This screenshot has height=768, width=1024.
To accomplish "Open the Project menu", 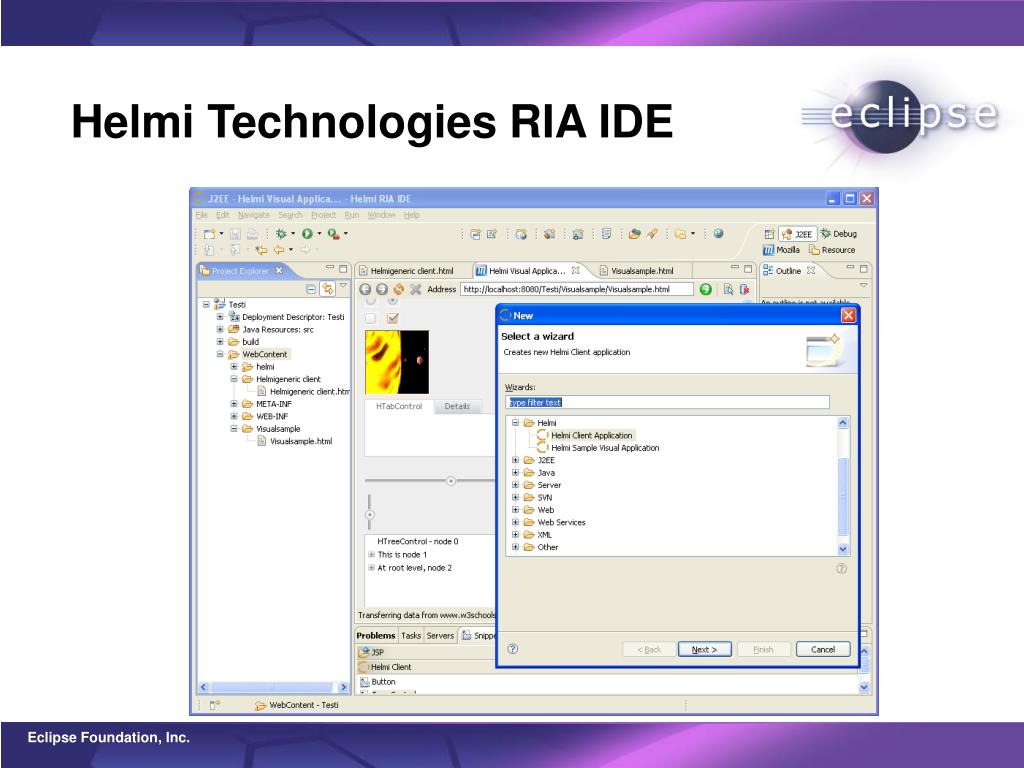I will [323, 215].
